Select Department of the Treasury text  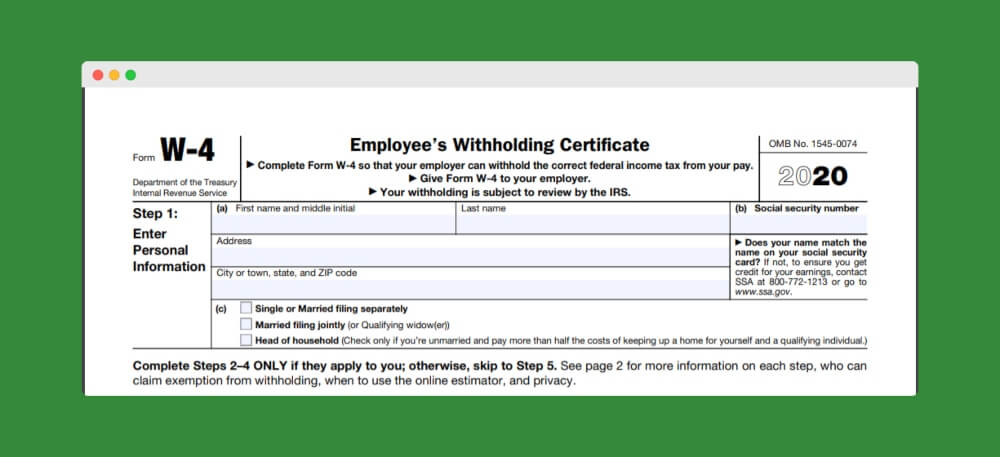(185, 182)
